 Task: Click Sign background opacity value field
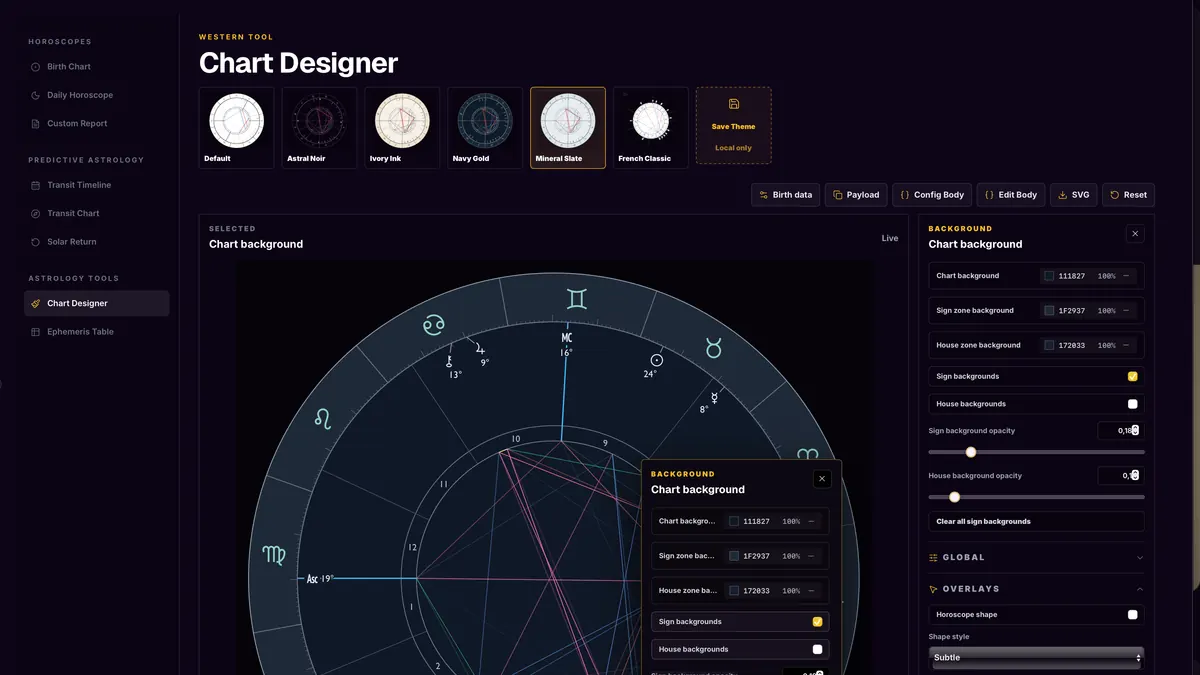[1120, 431]
